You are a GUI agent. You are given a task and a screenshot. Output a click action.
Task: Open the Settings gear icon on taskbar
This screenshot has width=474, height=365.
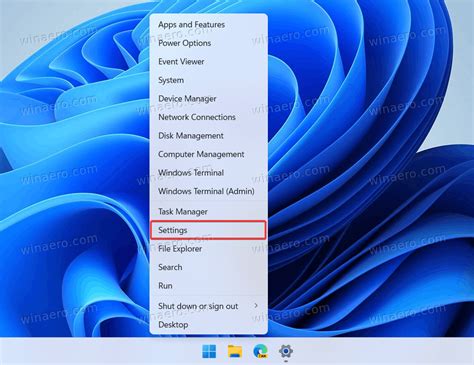pyautogui.click(x=286, y=351)
